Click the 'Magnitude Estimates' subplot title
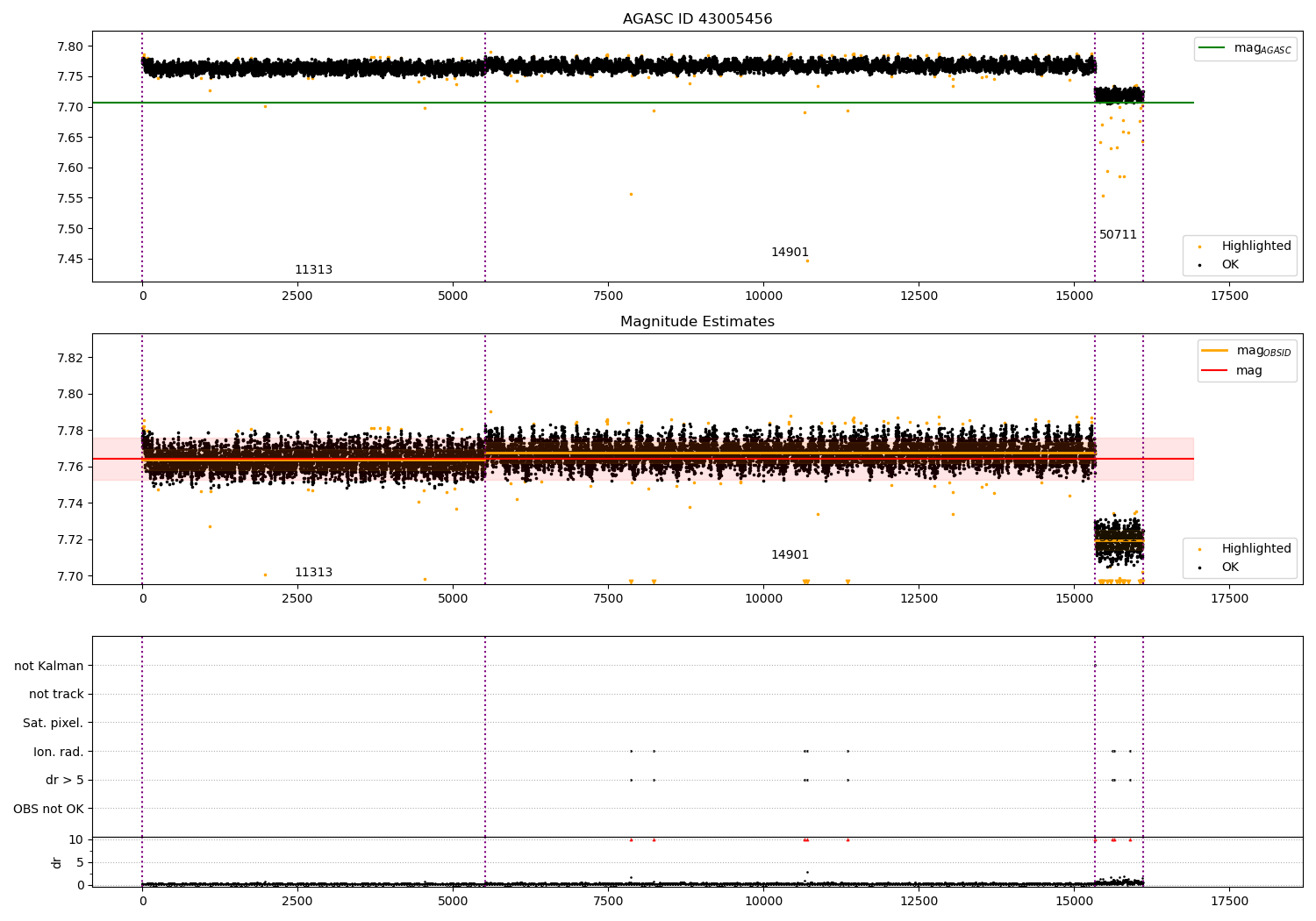 (697, 321)
